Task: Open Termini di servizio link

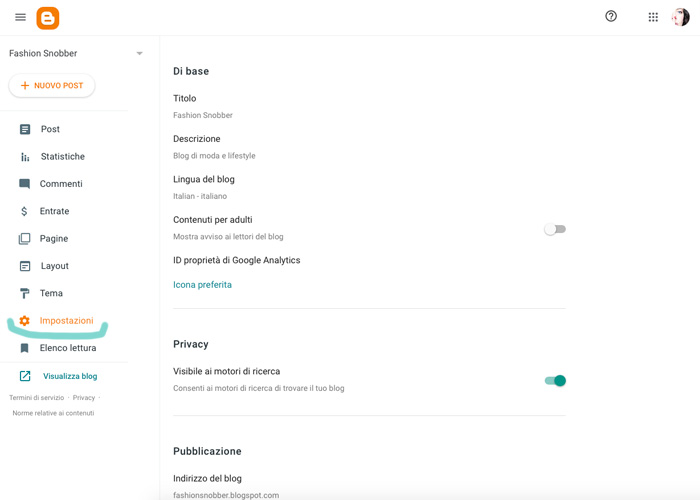Action: [37, 397]
